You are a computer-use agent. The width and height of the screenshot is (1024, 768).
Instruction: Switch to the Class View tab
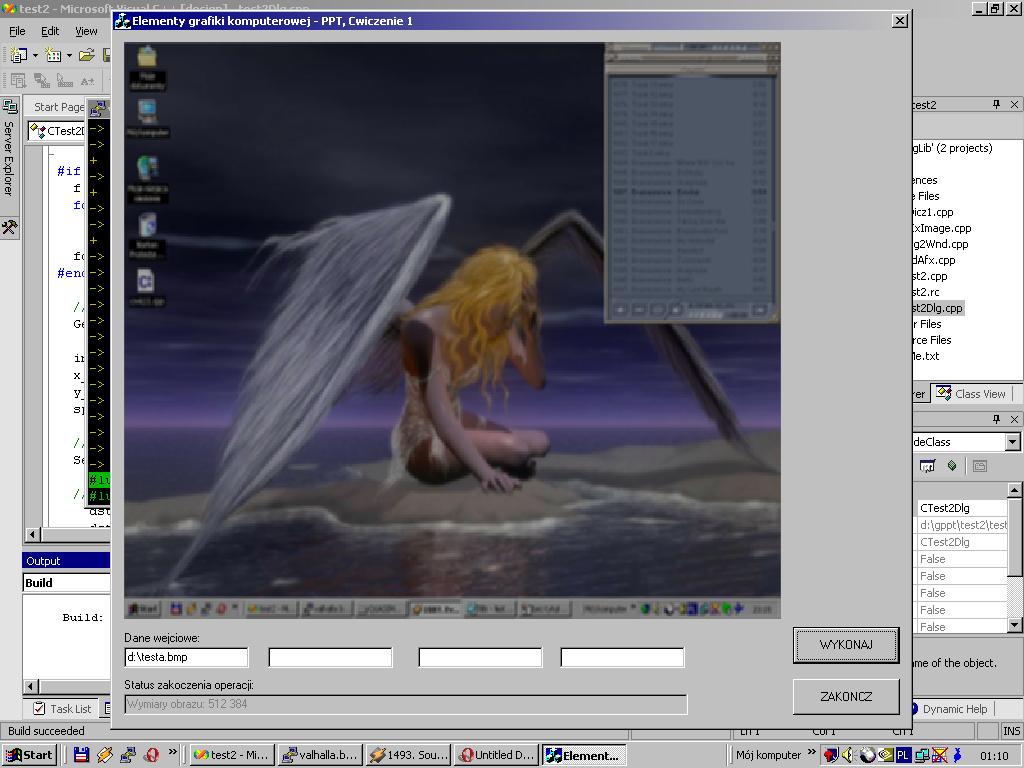coord(971,394)
